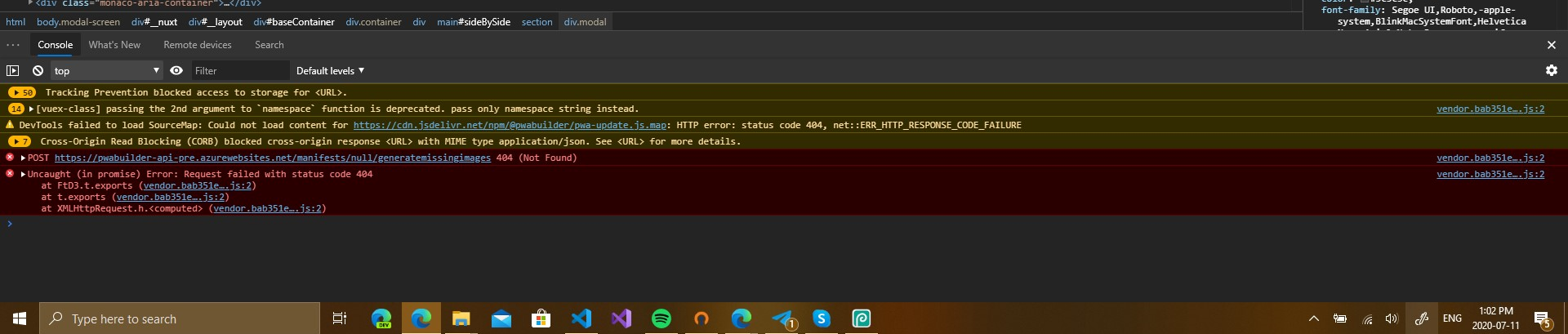Open Spotify from taskbar
This screenshot has width=1568, height=334.
coord(661,318)
